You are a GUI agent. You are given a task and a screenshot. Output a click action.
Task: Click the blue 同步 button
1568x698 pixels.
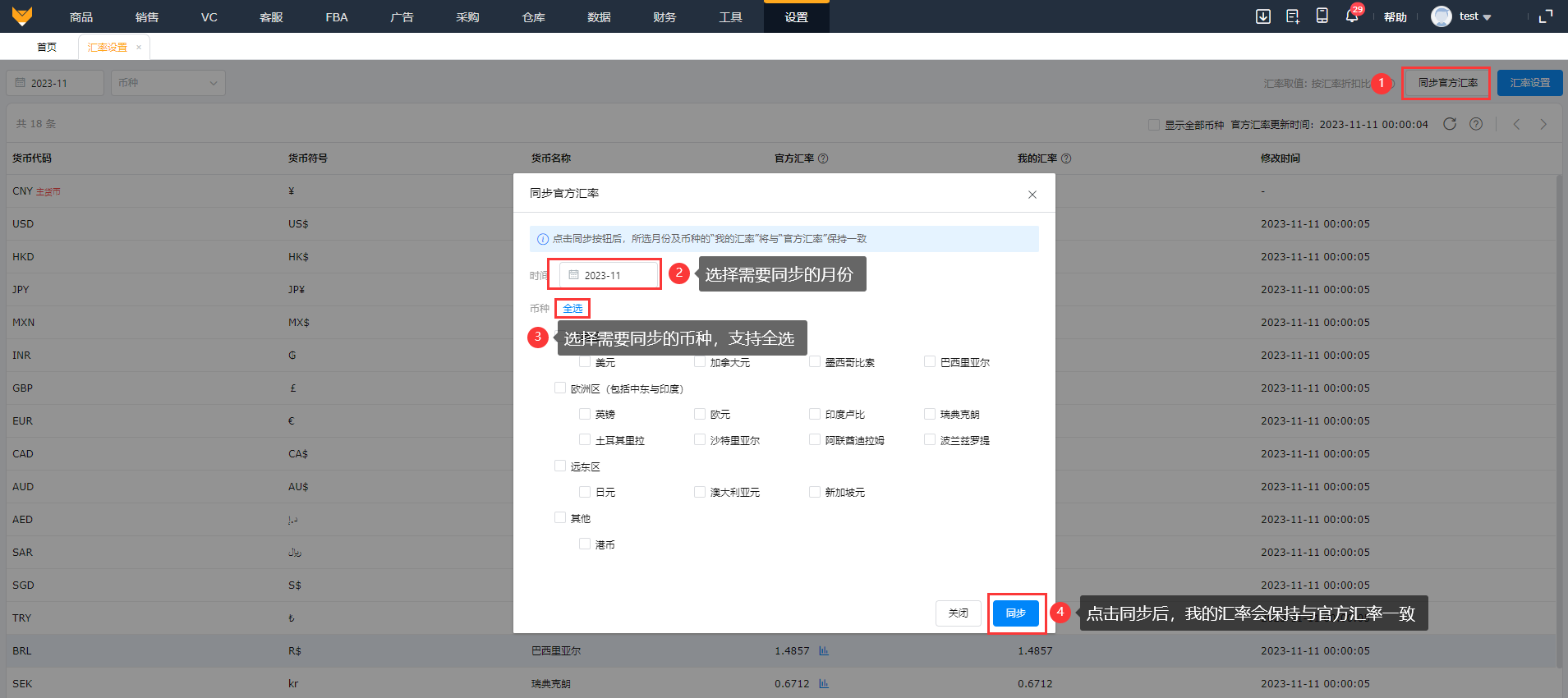point(1015,613)
